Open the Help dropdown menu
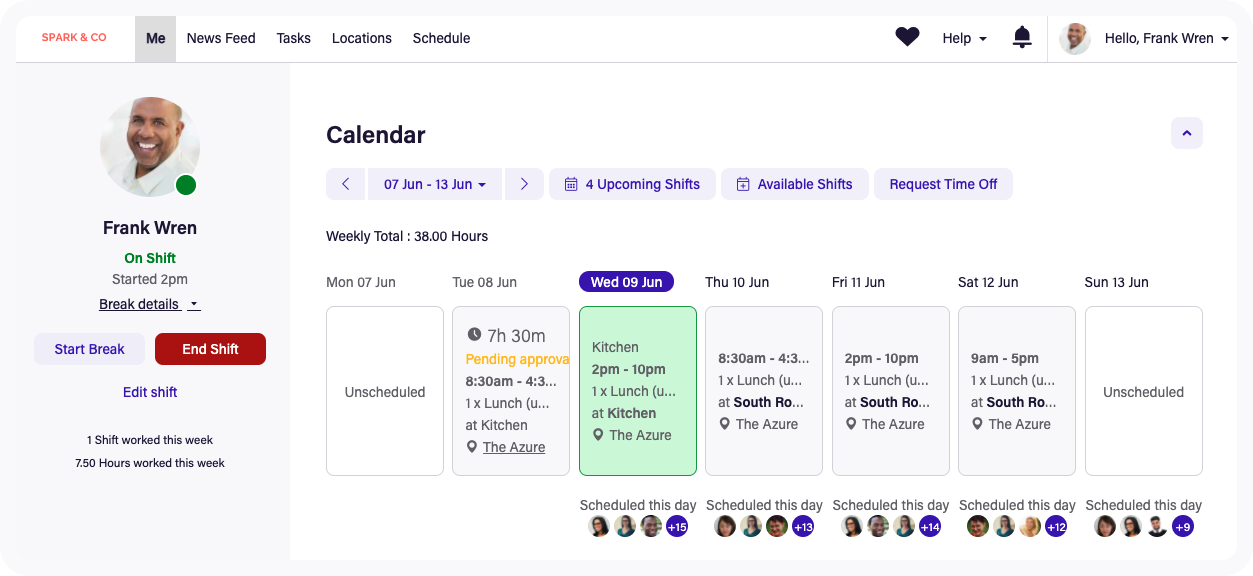 [964, 38]
